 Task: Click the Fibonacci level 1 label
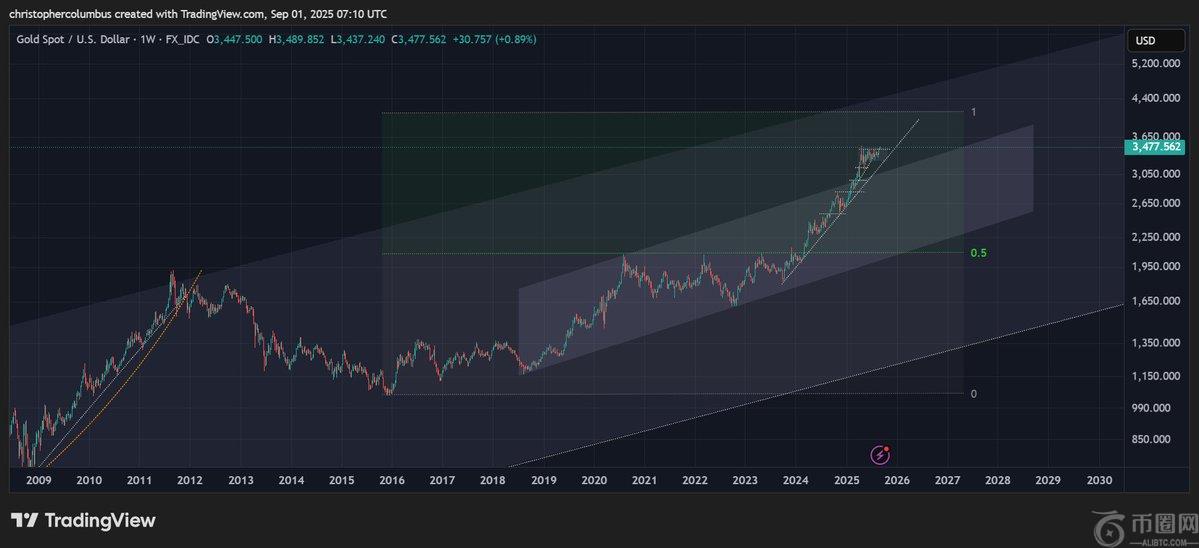pyautogui.click(x=974, y=112)
